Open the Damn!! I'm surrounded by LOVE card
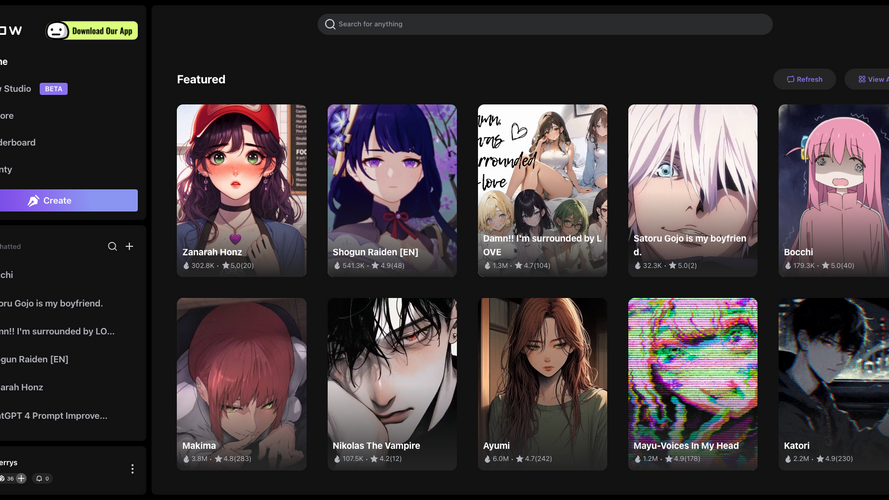Image resolution: width=889 pixels, height=500 pixels. coord(543,190)
